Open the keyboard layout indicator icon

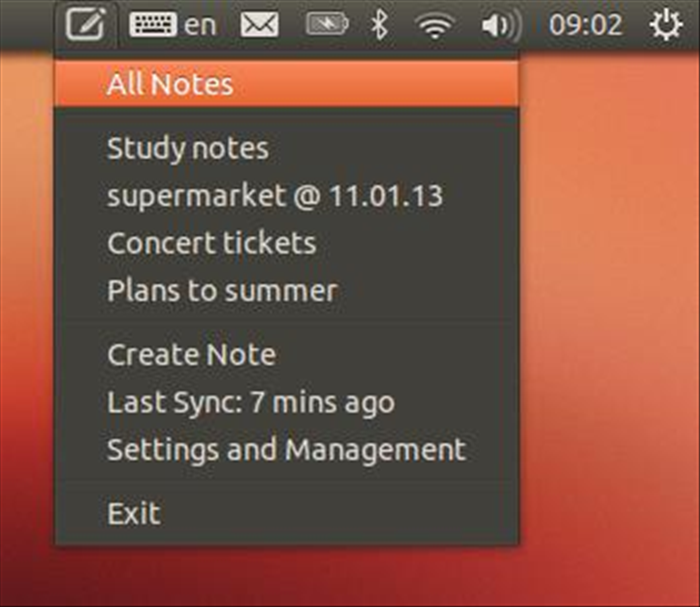[x=153, y=24]
